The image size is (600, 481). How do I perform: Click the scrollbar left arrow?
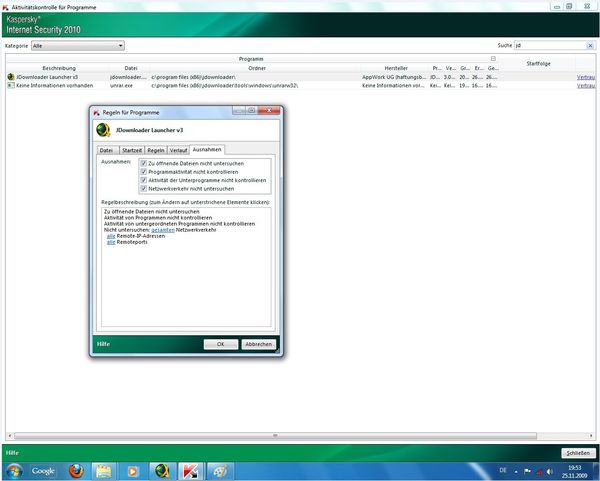pyautogui.click(x=10, y=436)
